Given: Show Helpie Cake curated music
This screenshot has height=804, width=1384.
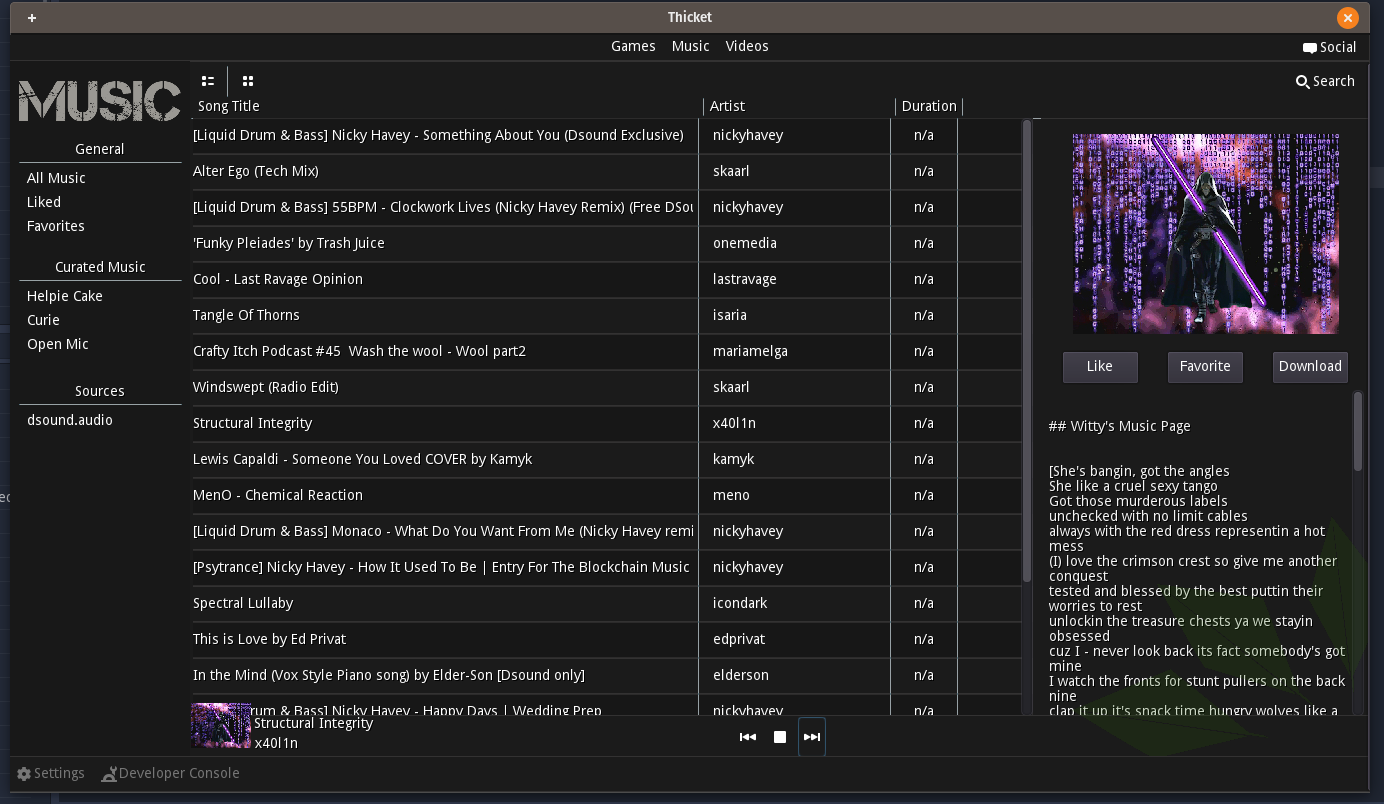Looking at the screenshot, I should (x=65, y=296).
